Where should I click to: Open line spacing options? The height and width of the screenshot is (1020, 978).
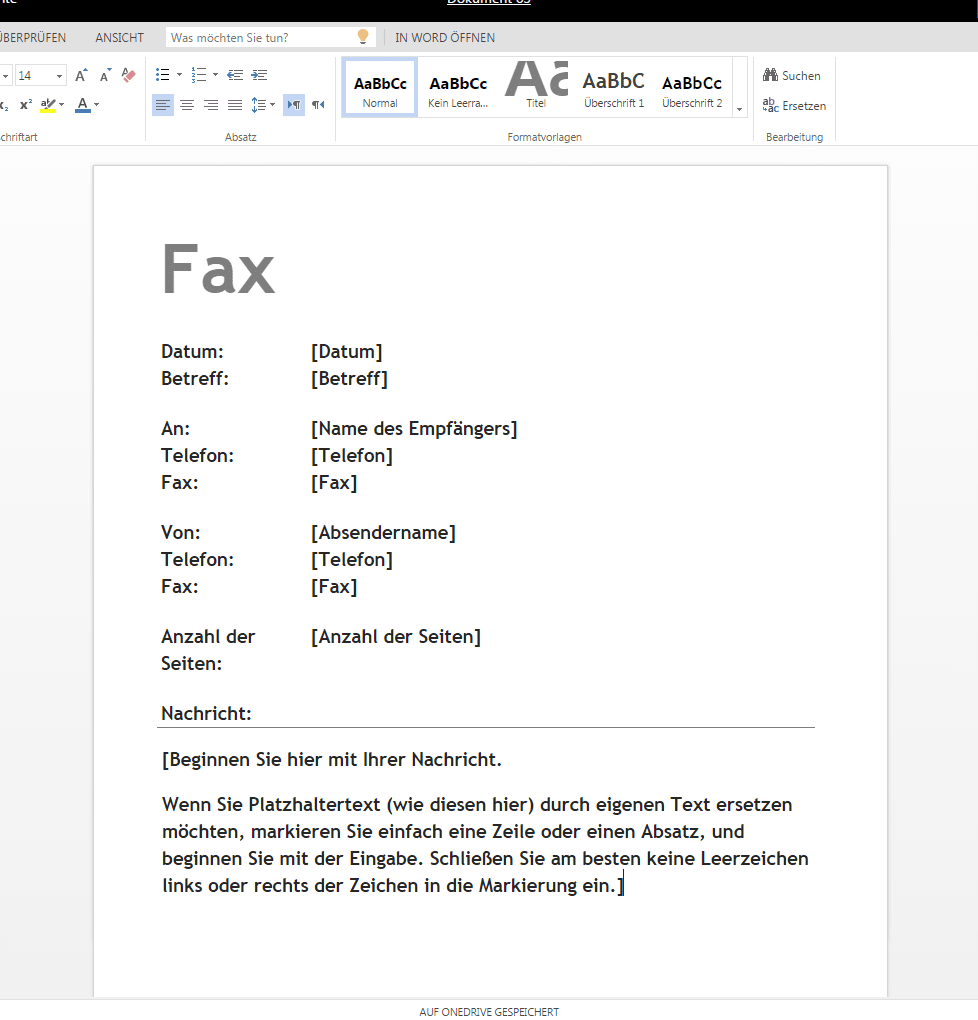258,105
